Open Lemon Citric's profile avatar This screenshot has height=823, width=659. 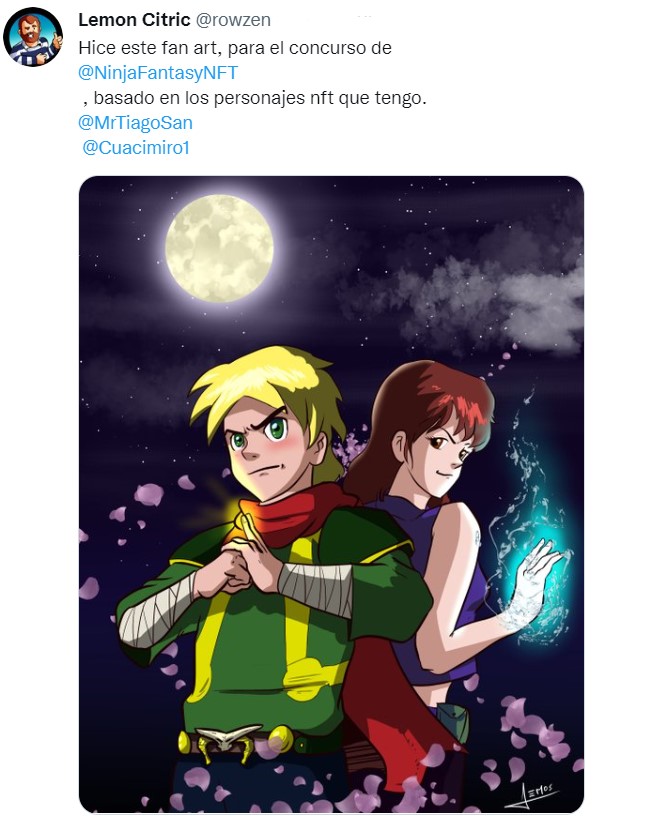33,37
